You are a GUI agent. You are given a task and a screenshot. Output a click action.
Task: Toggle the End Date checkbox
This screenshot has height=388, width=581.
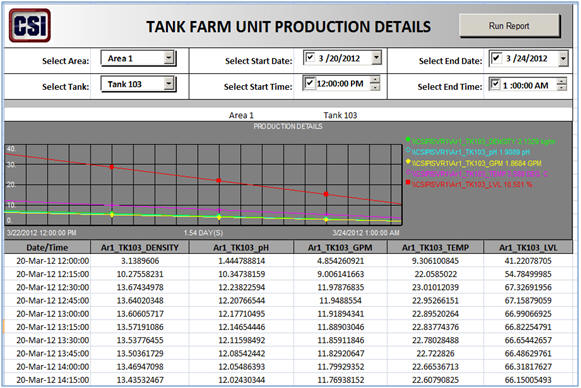click(496, 58)
